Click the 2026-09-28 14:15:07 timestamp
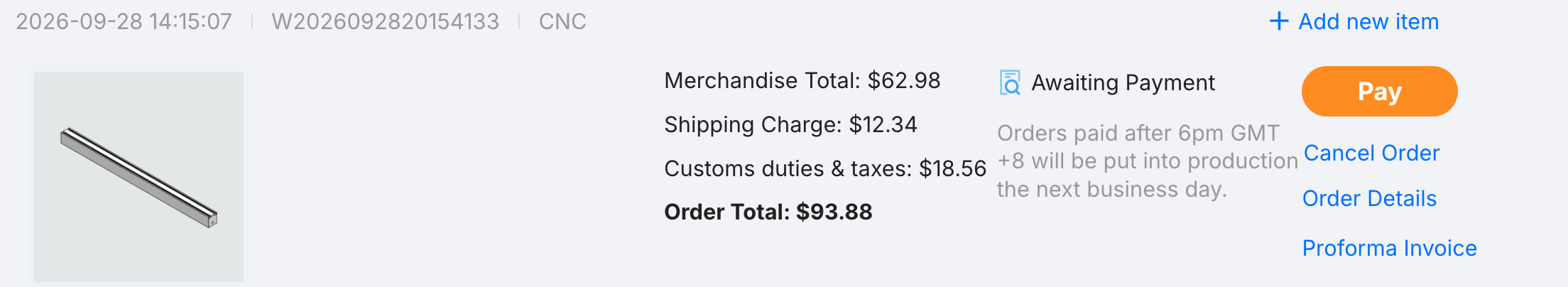 [x=124, y=21]
